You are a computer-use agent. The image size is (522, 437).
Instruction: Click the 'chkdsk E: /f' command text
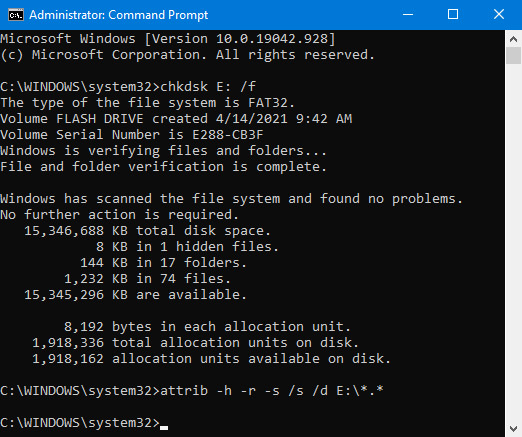[208, 87]
